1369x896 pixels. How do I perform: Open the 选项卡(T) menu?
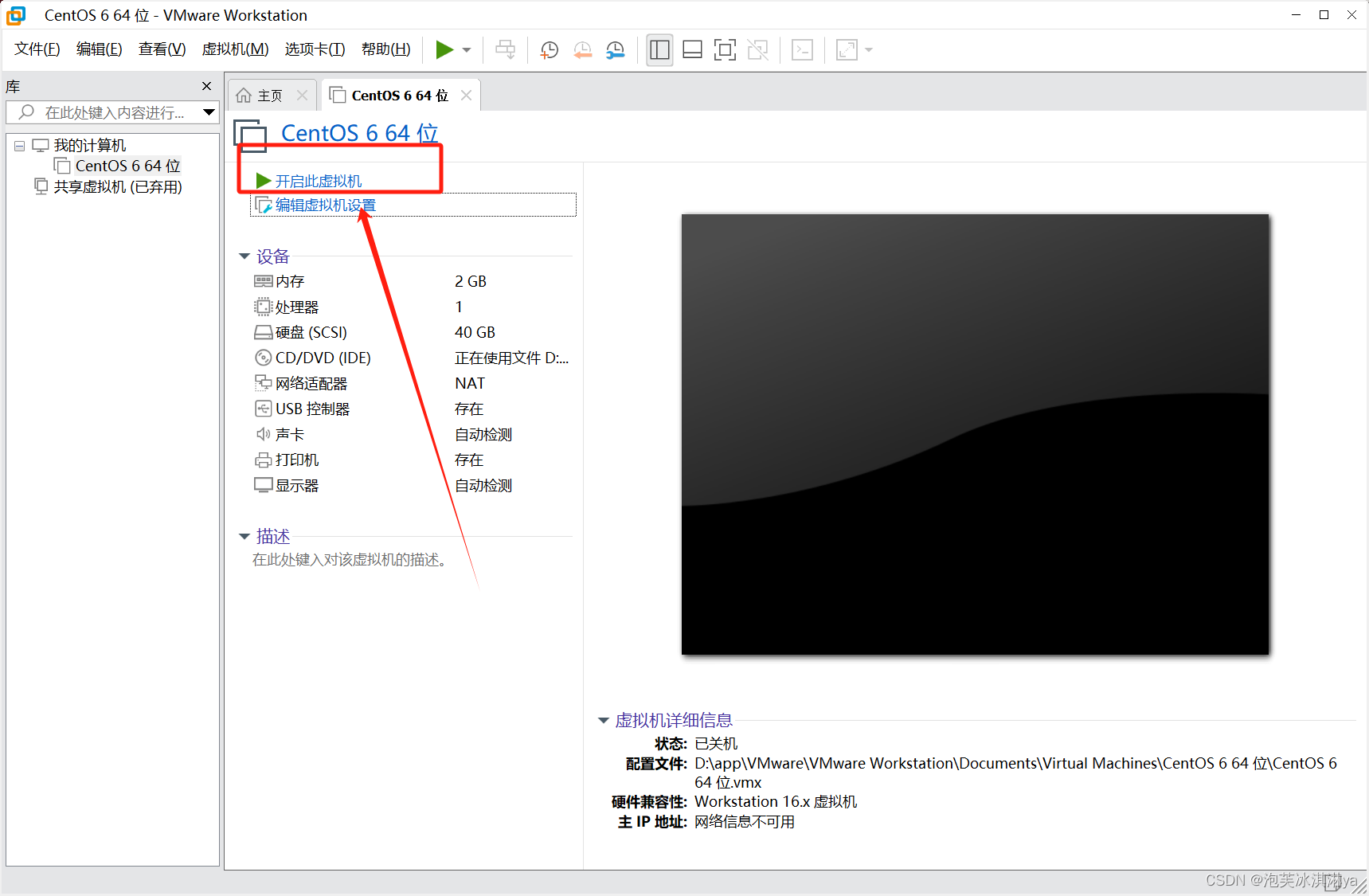(x=315, y=49)
